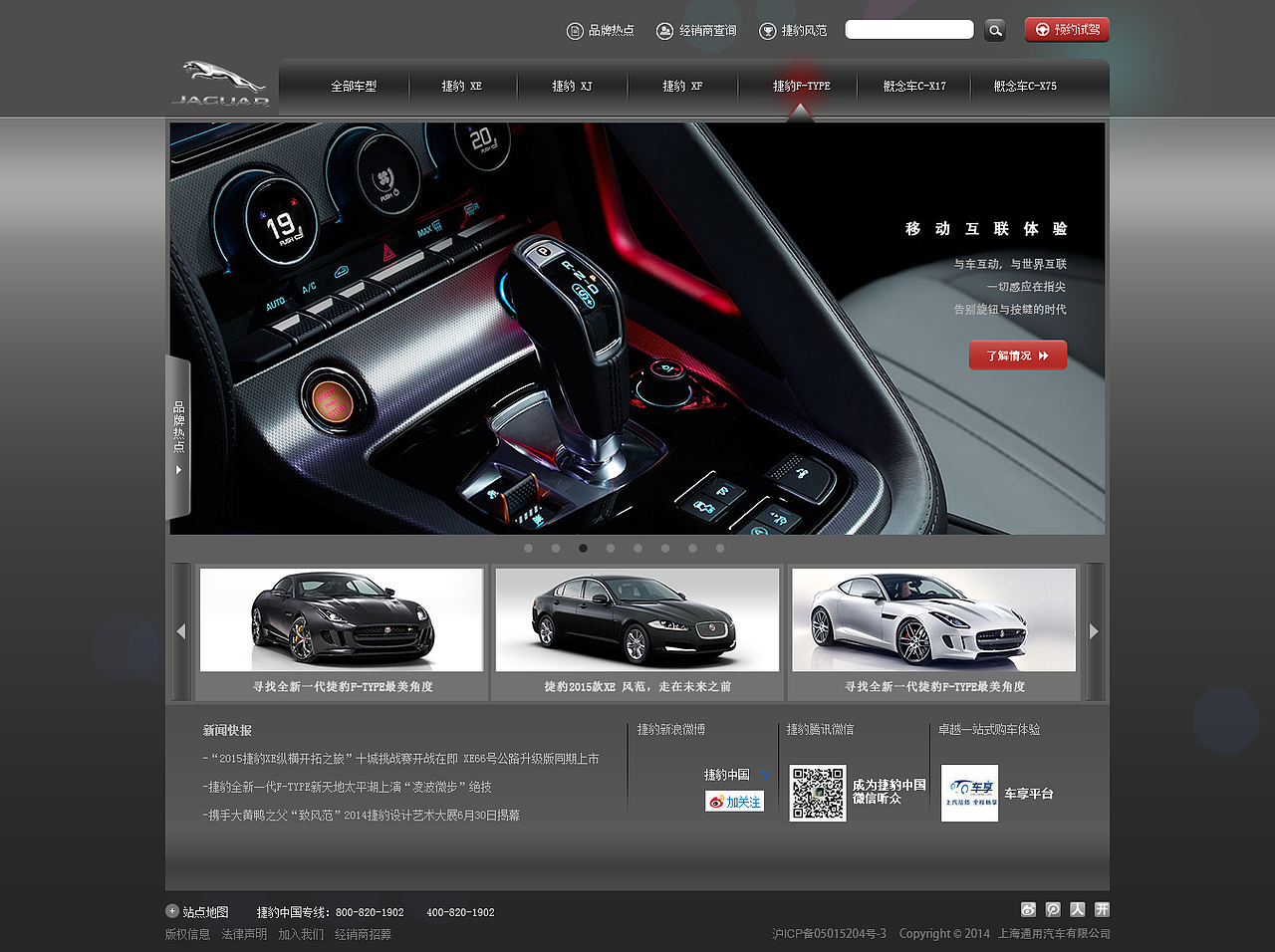Click the 站点地图 plus icon
1275x952 pixels.
[172, 911]
